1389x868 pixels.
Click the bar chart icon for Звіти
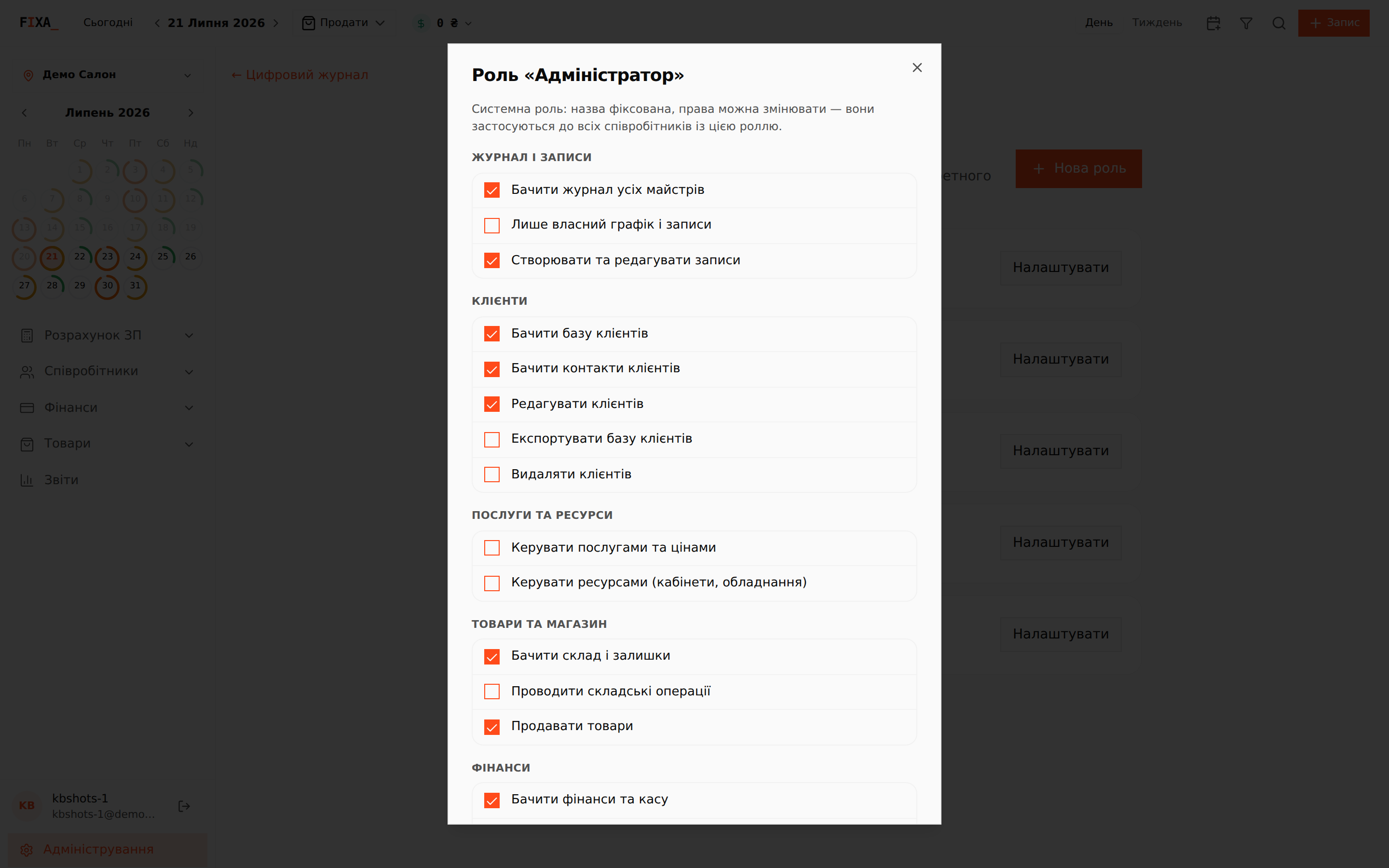click(x=27, y=480)
